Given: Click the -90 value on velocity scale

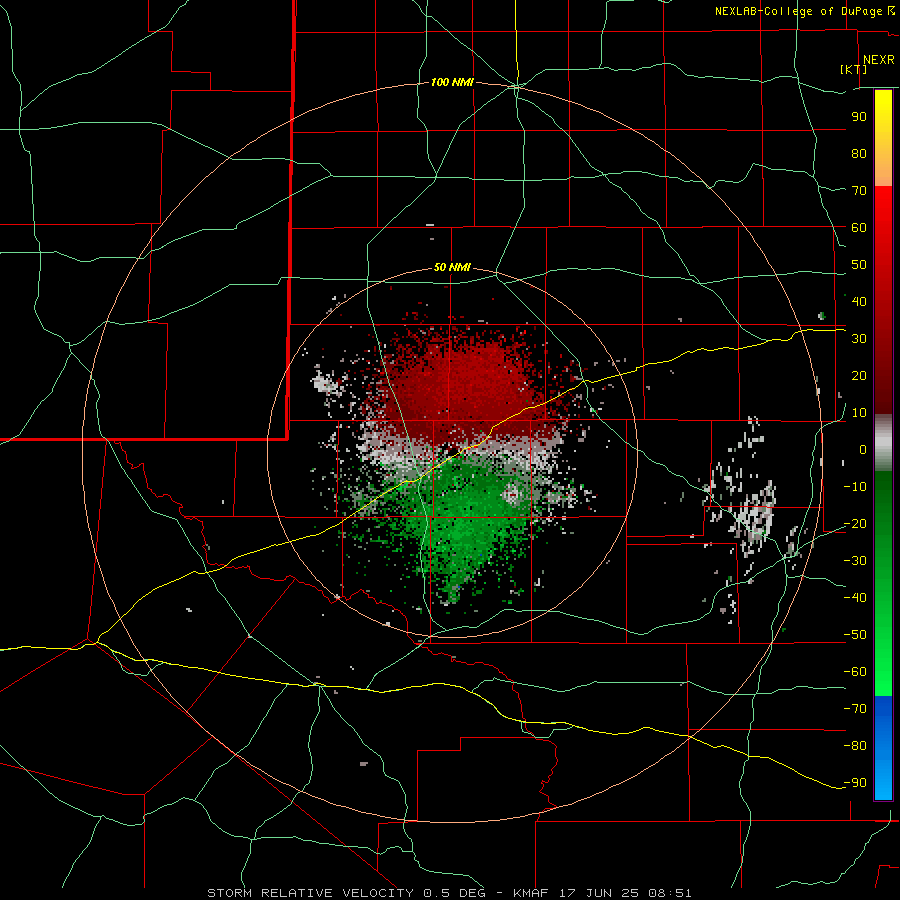Looking at the screenshot, I should [x=855, y=783].
